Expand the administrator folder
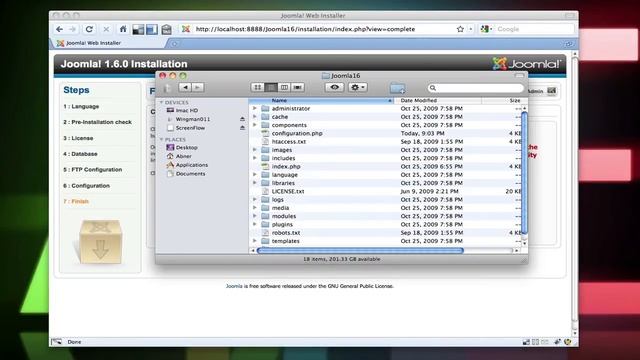This screenshot has height=360, width=640. point(255,109)
